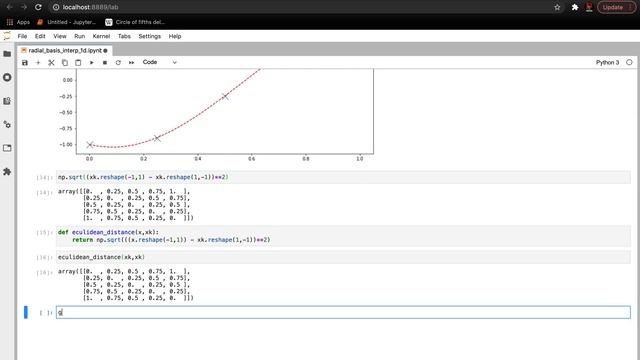Click the JupyterLab logo icon
Viewport: 640px width, 360px height.
coord(7,36)
